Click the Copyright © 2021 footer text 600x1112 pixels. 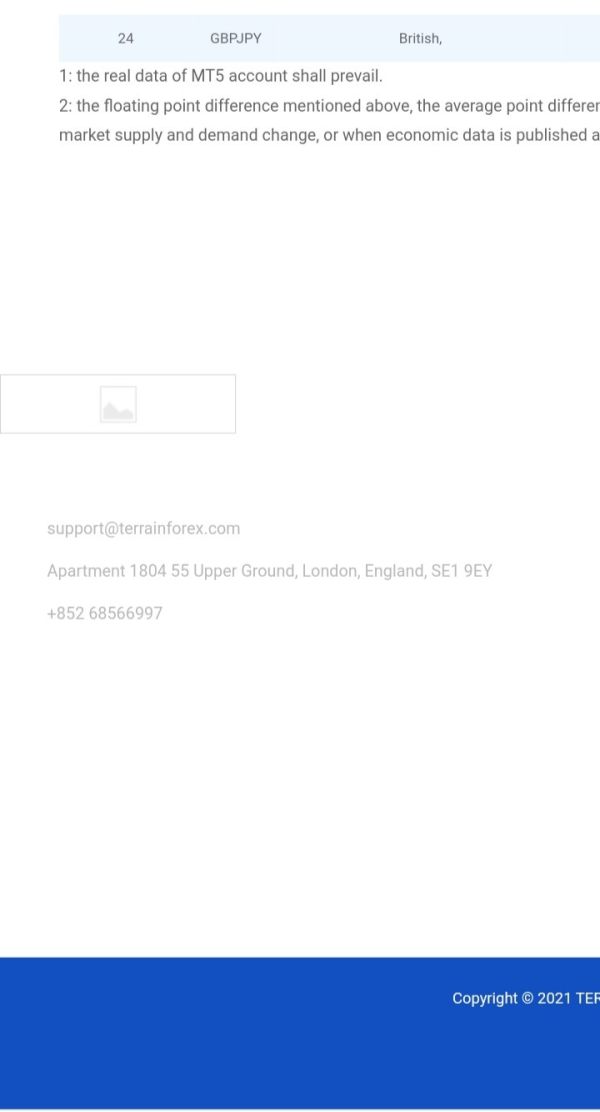[526, 999]
